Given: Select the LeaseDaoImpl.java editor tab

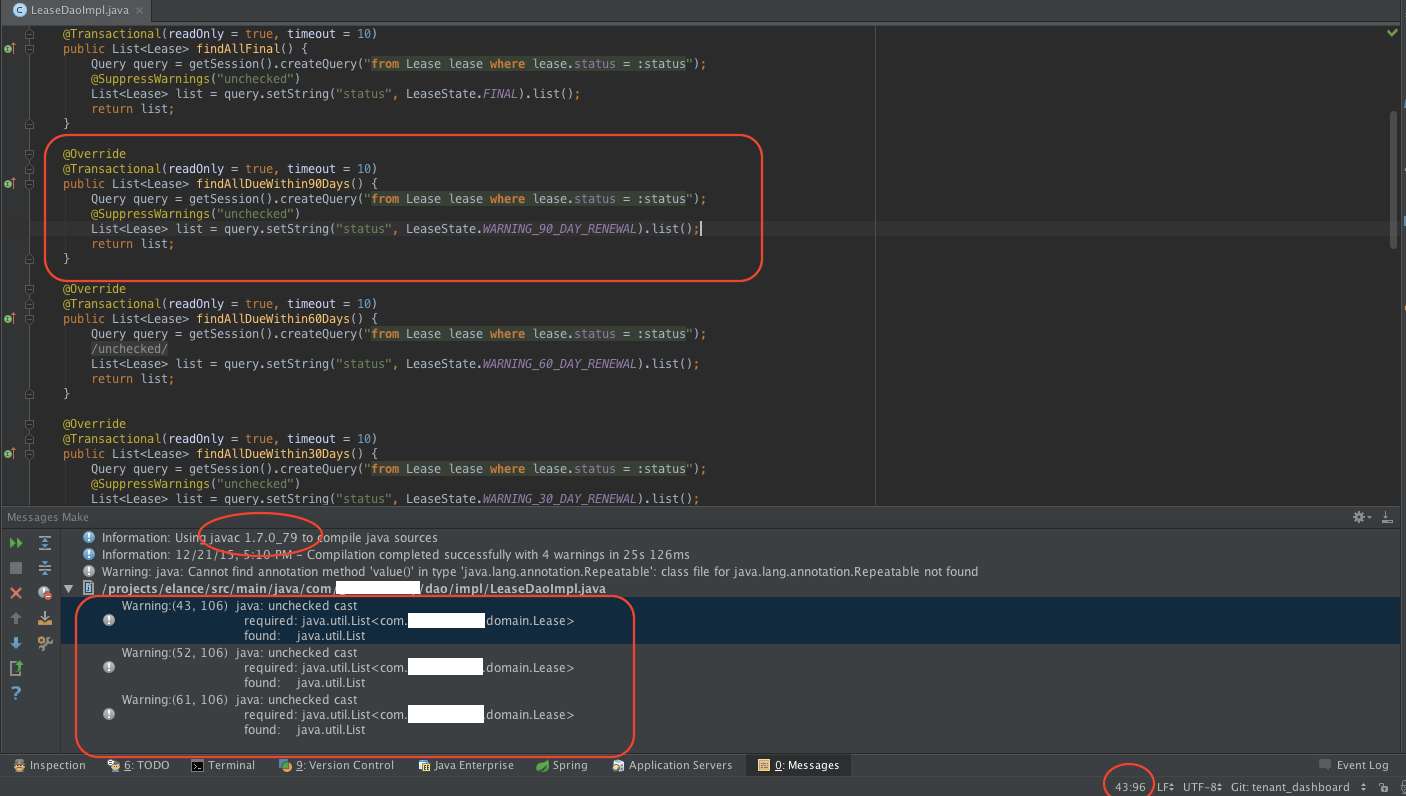Looking at the screenshot, I should tap(77, 10).
